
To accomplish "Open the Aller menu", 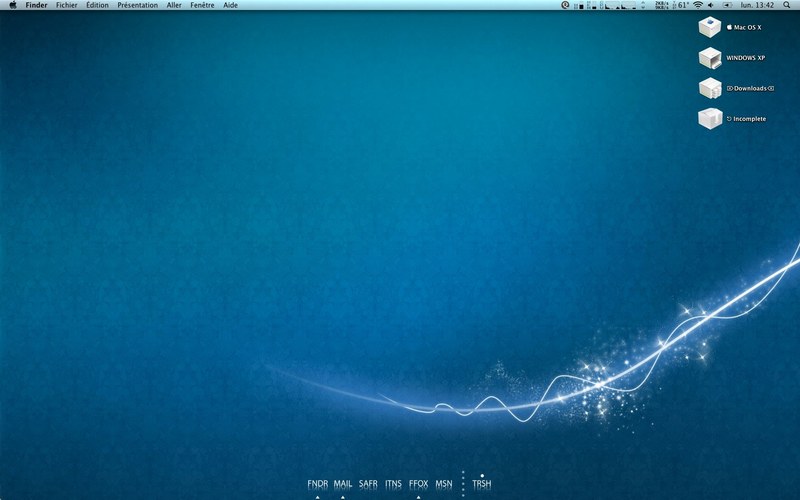I will (x=174, y=5).
